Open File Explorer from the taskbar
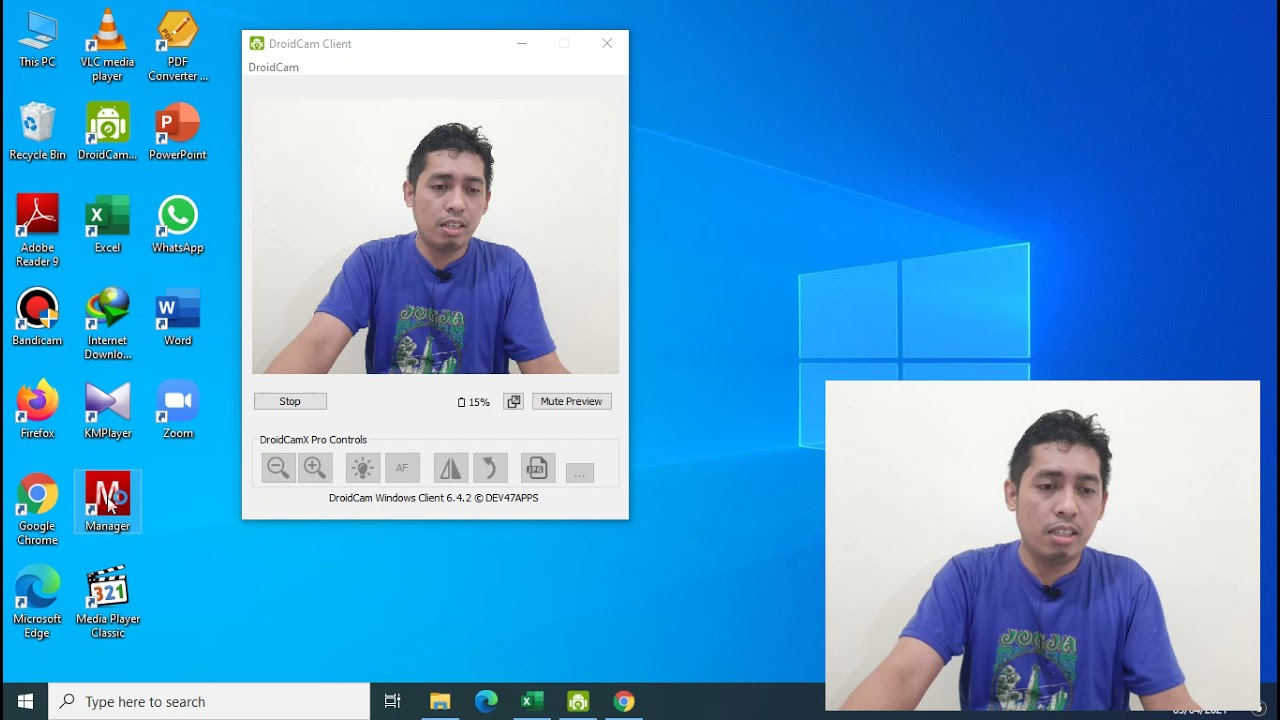1280x720 pixels. coord(440,701)
